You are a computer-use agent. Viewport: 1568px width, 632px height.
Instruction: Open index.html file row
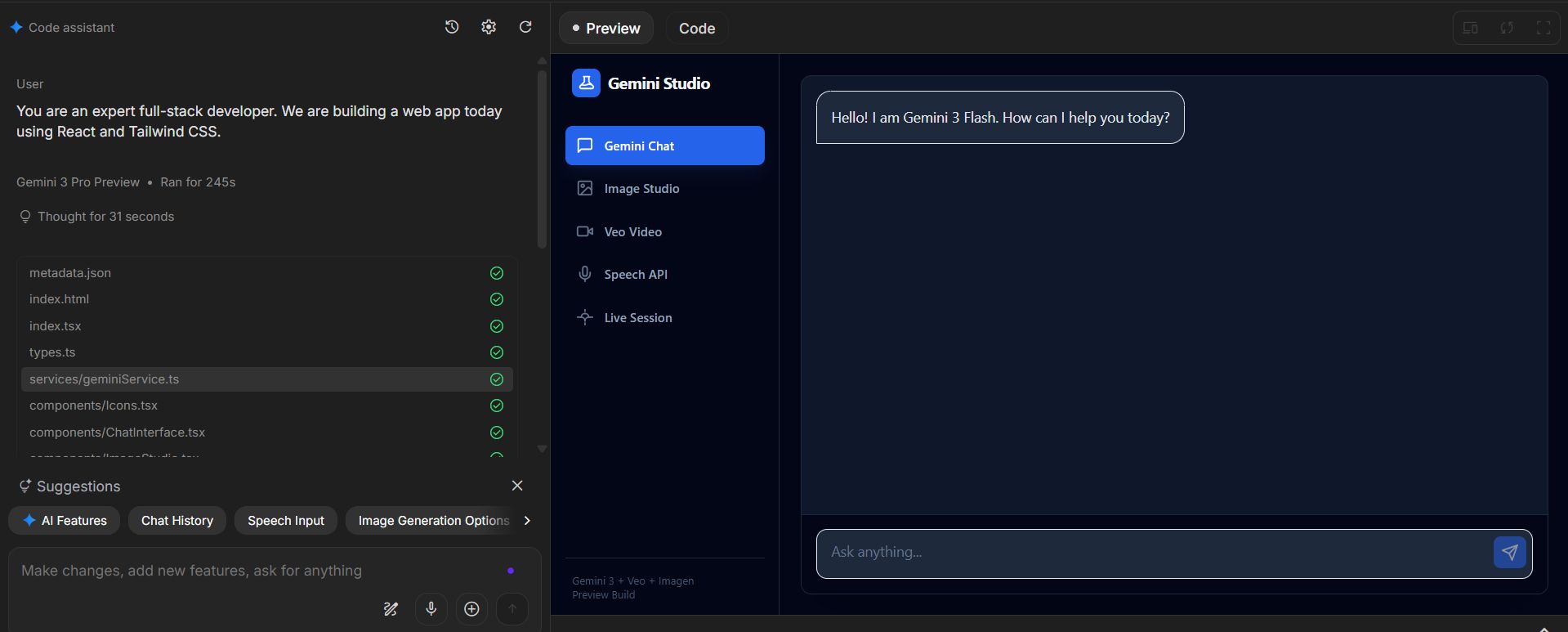(x=267, y=299)
